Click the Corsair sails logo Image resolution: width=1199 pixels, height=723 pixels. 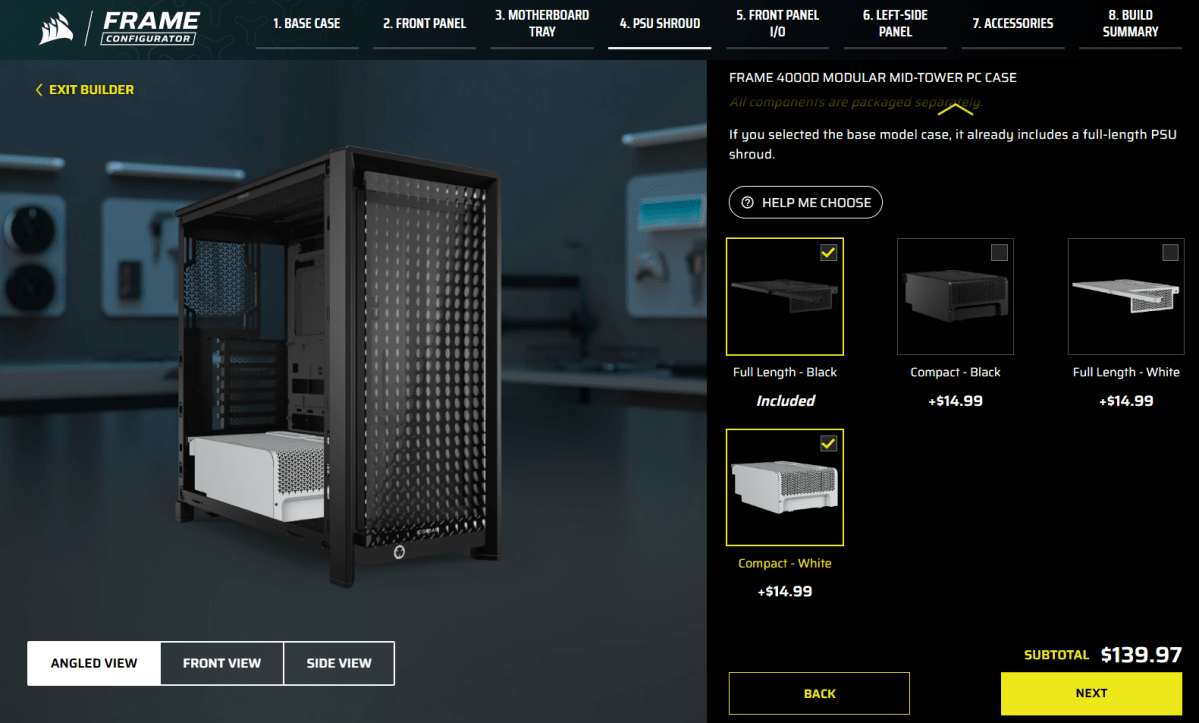(57, 28)
